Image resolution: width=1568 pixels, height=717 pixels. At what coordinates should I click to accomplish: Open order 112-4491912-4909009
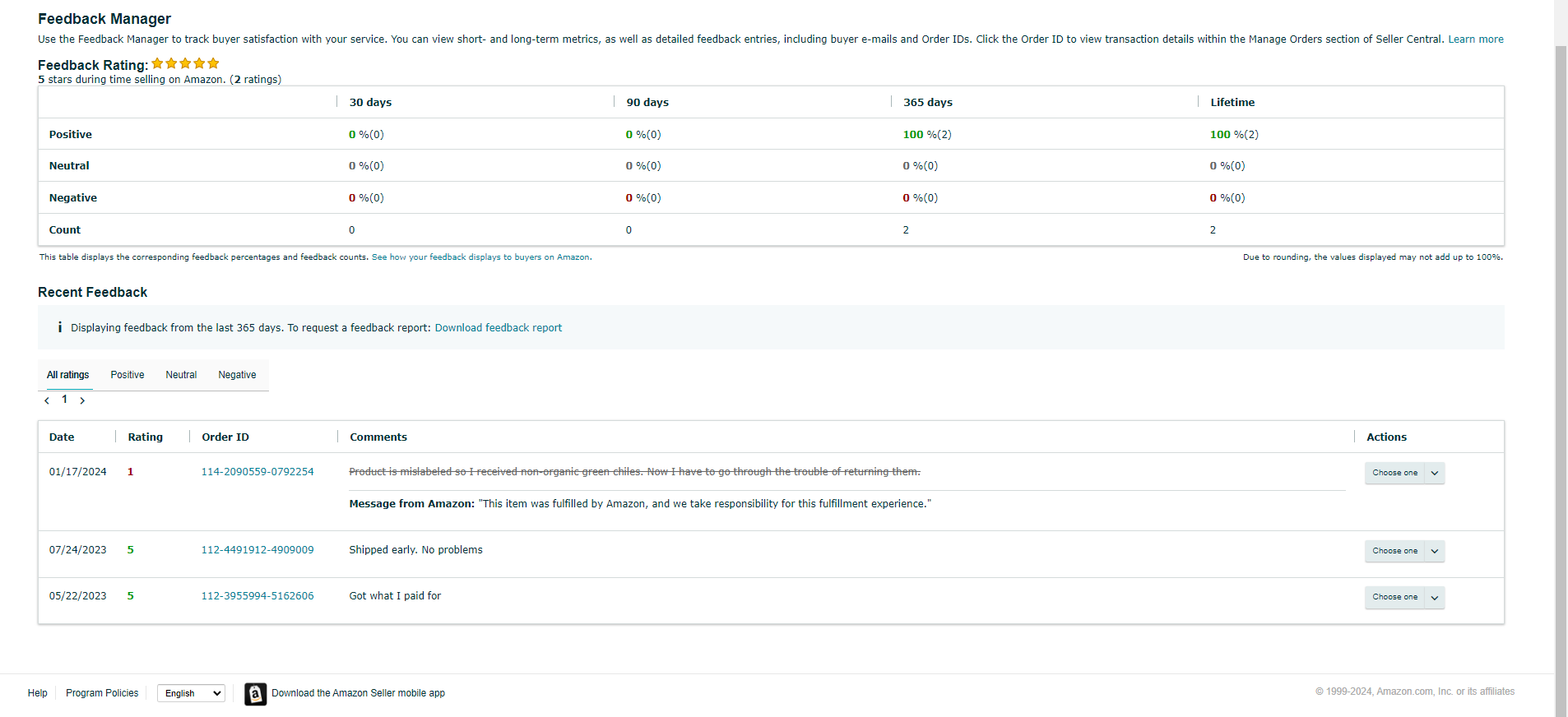[x=257, y=550]
